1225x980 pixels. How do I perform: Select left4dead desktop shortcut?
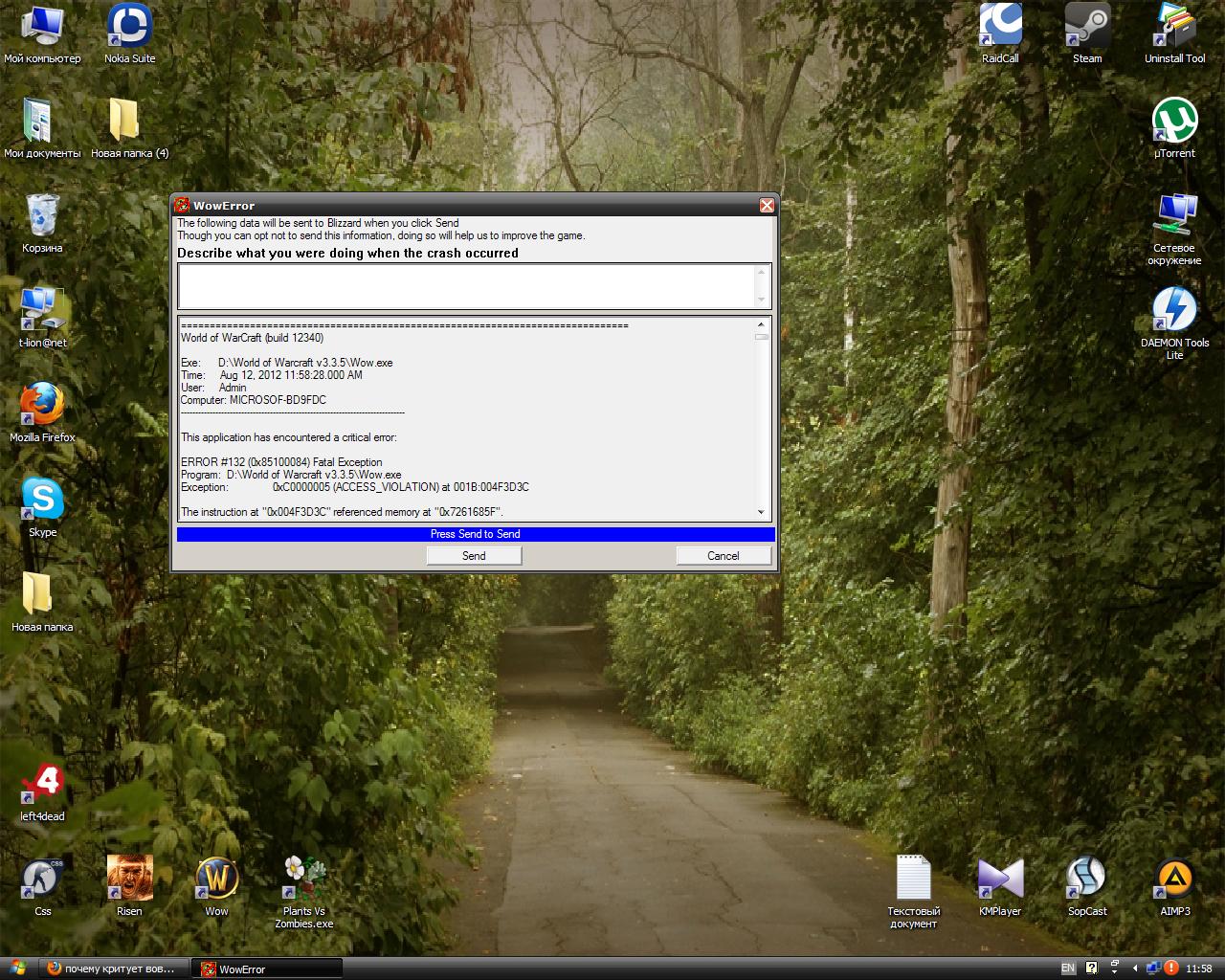(x=42, y=792)
